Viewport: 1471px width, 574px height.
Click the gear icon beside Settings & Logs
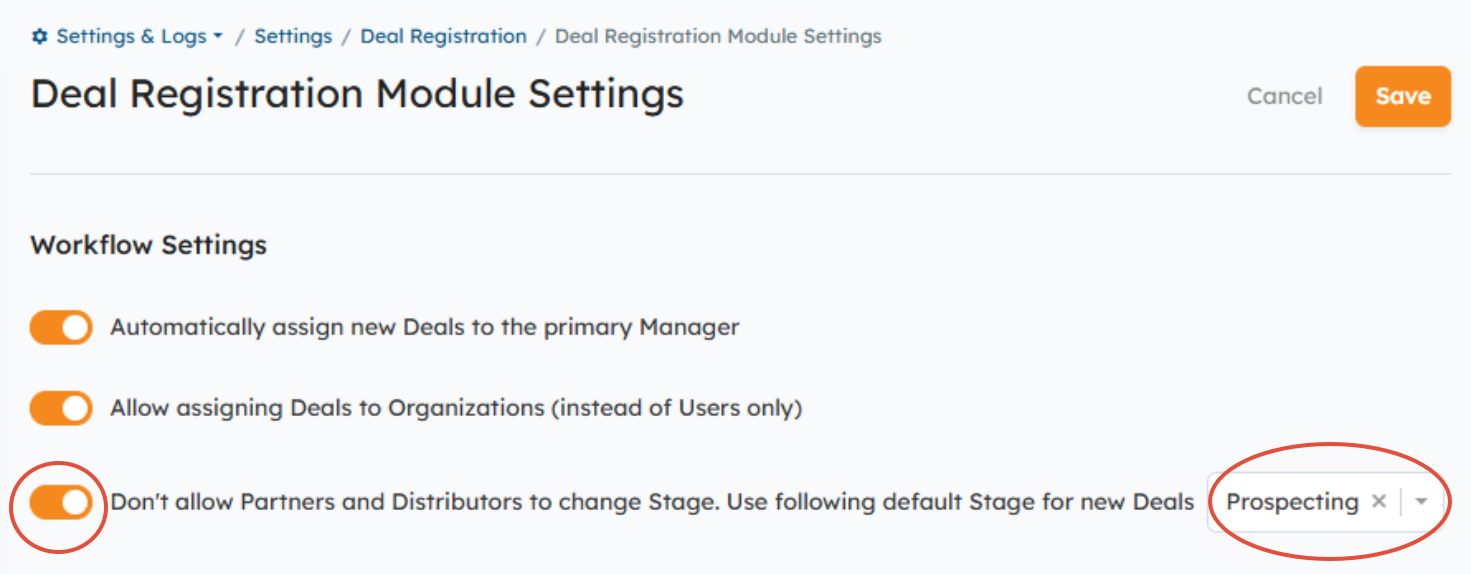(x=40, y=37)
